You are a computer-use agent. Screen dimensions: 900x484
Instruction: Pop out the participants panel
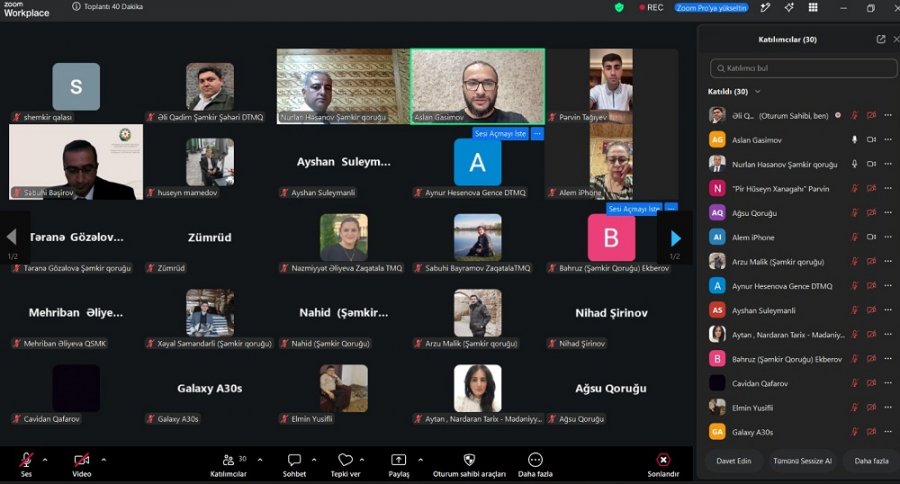880,39
